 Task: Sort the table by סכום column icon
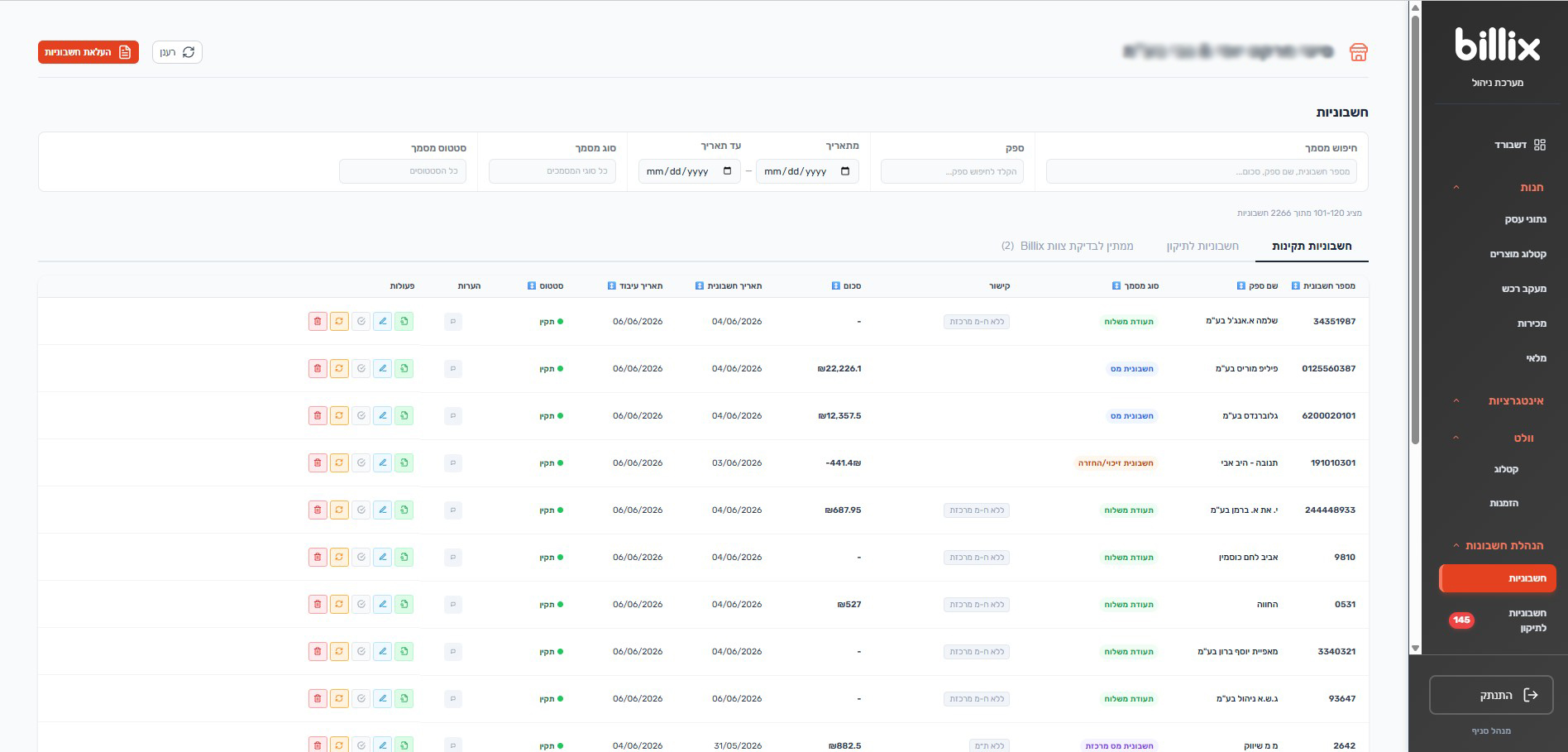click(x=835, y=285)
